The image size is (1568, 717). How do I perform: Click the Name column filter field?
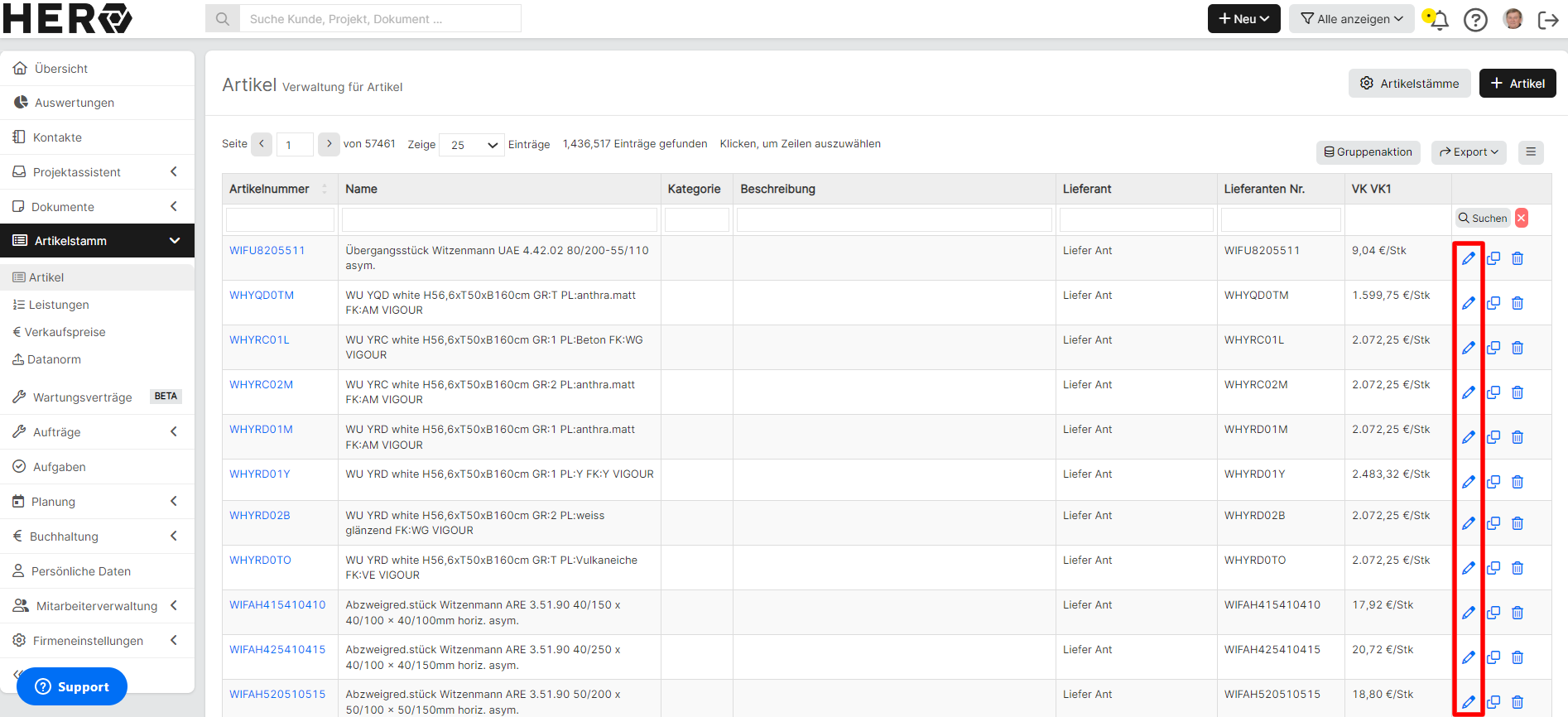click(499, 219)
